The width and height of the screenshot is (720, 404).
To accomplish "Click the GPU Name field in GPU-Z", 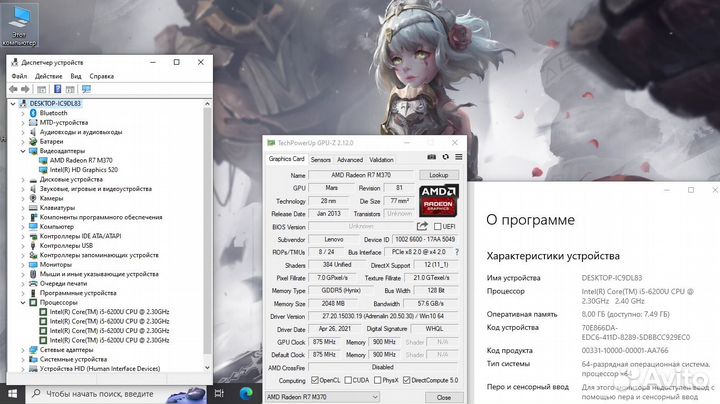I will click(361, 175).
